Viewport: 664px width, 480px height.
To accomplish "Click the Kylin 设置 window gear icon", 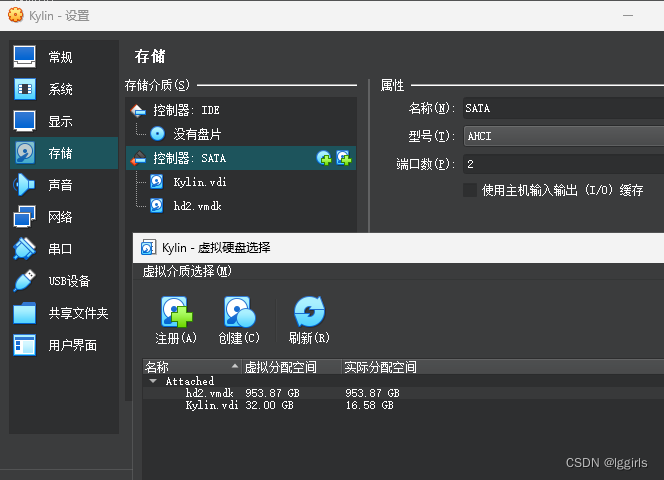I will point(16,15).
